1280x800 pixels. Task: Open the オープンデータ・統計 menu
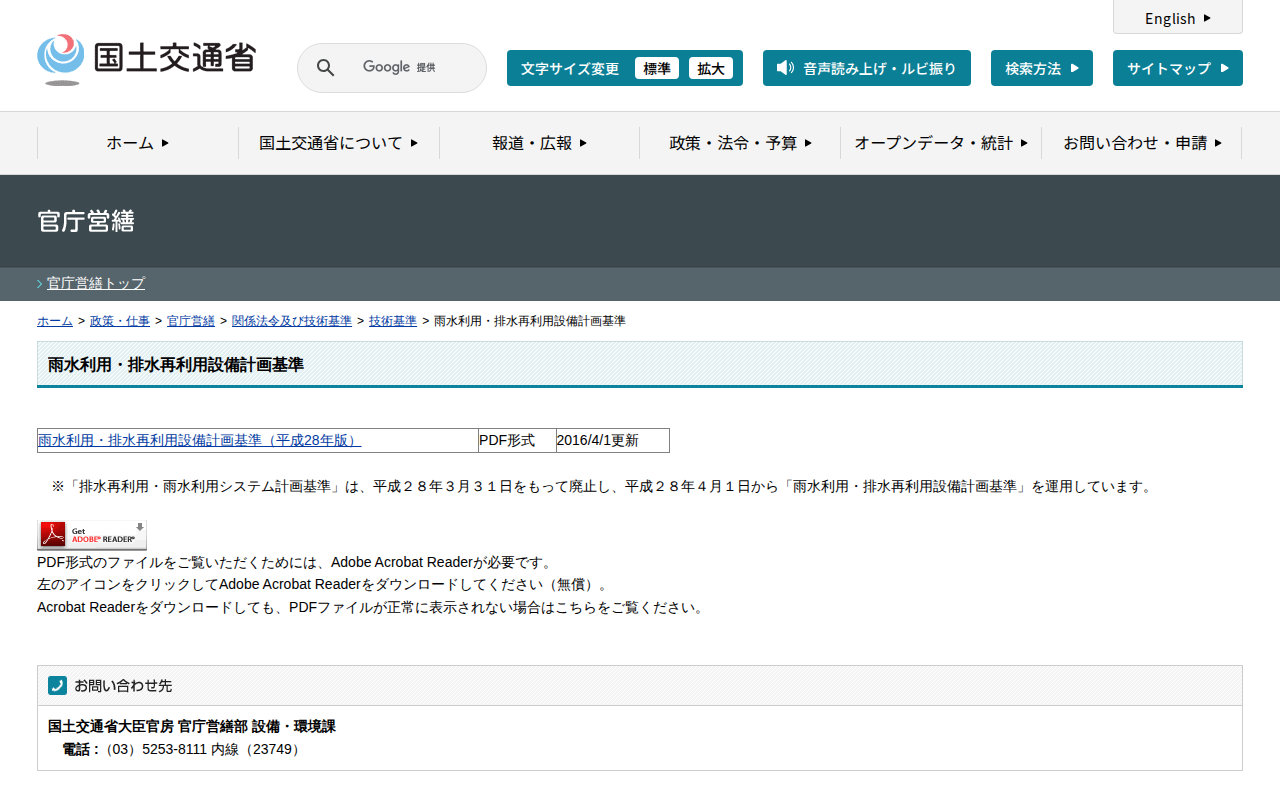pos(940,143)
